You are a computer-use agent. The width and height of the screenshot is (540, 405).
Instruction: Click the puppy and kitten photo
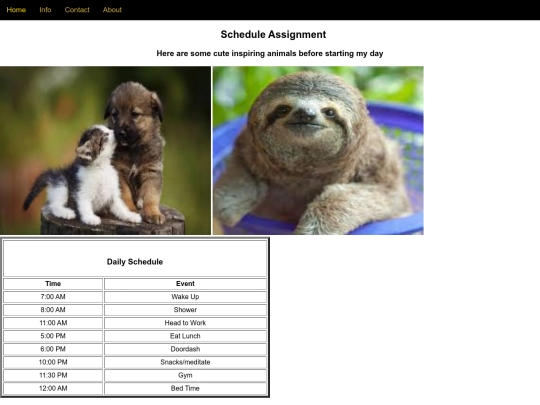coord(105,150)
